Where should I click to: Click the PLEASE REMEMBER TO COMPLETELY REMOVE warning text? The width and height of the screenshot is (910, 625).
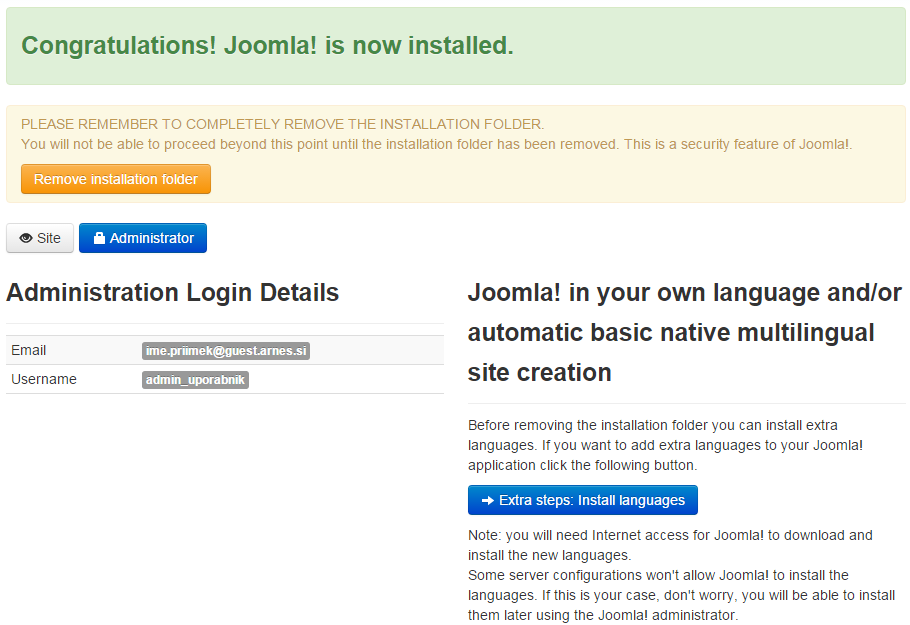283,124
